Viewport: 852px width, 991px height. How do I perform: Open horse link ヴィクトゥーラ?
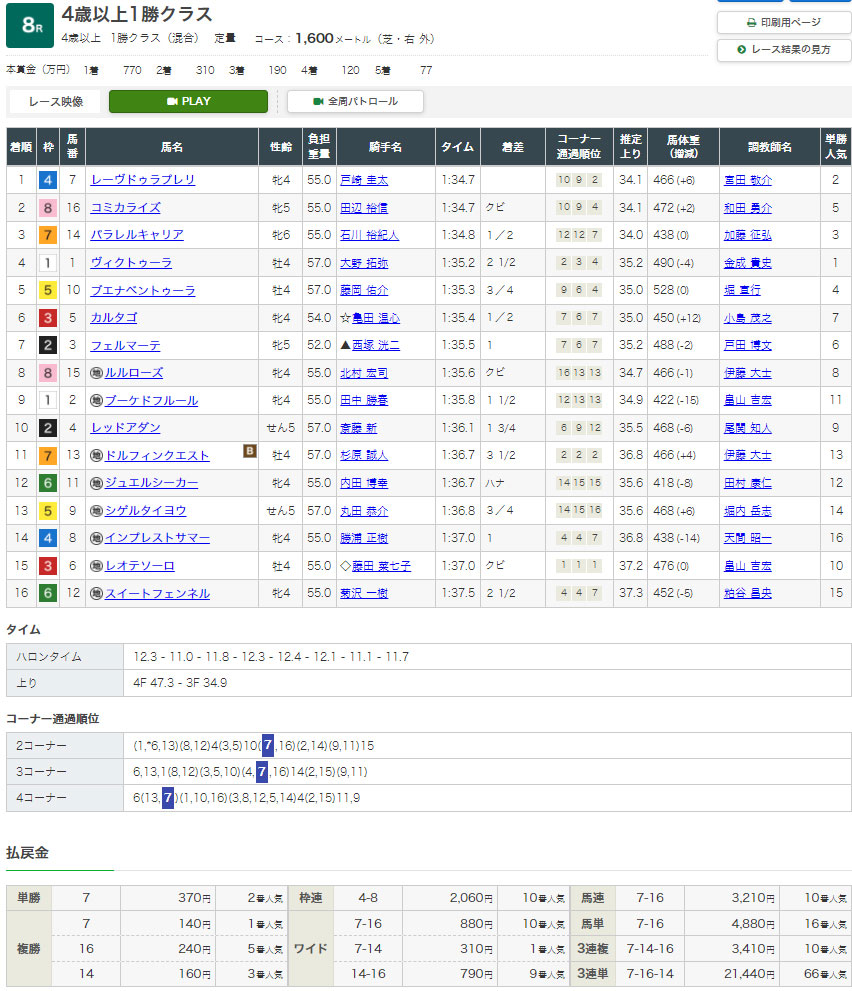tap(131, 263)
